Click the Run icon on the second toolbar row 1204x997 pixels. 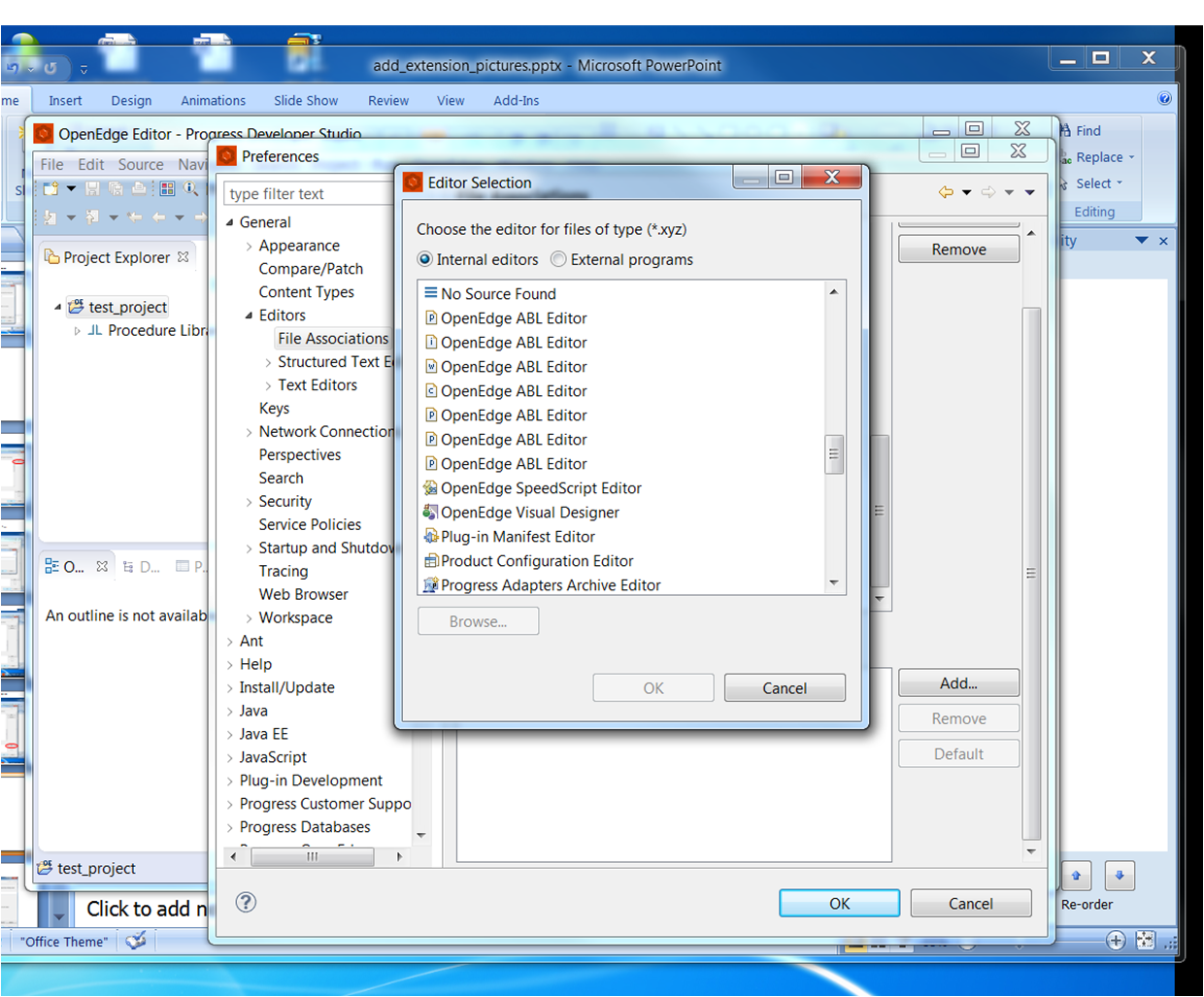point(50,216)
